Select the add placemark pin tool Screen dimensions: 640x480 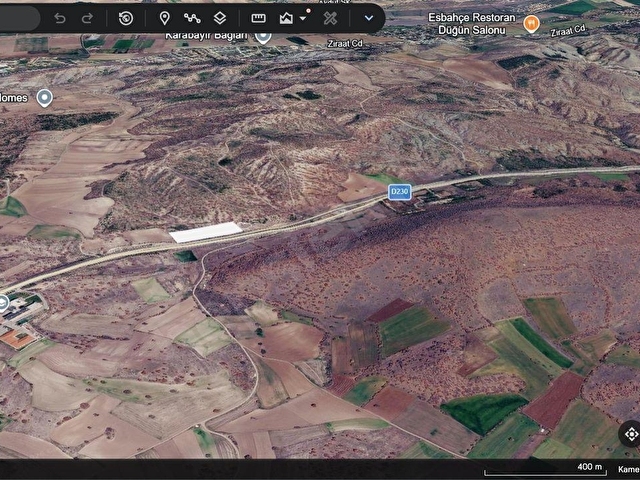coord(164,18)
